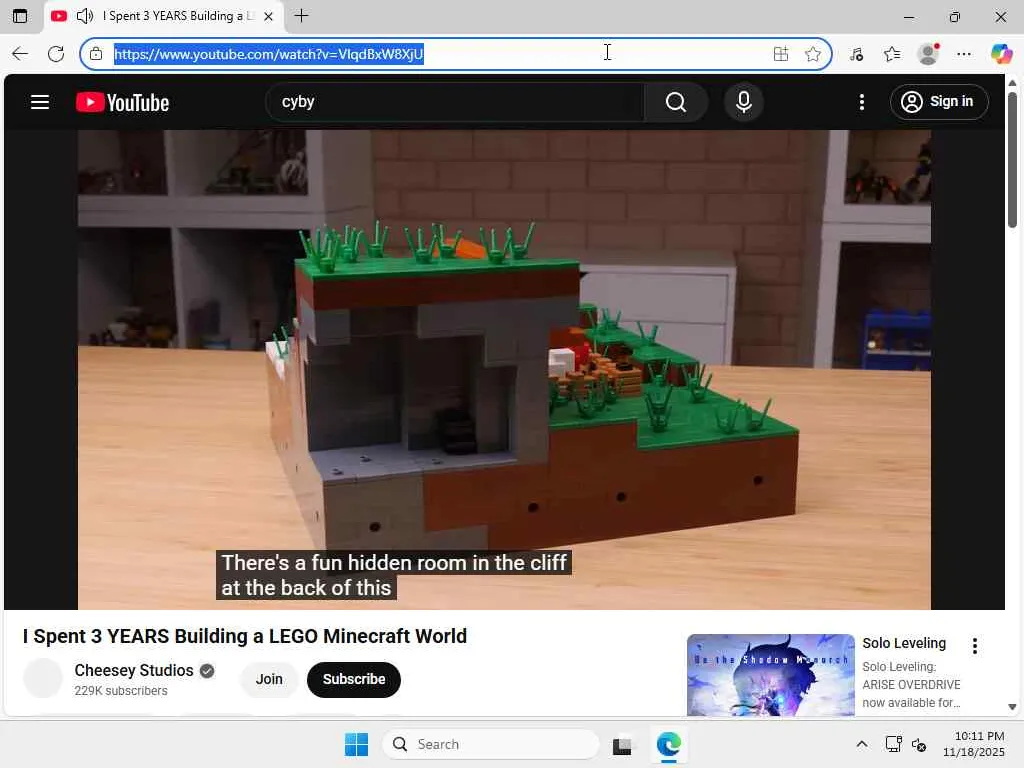Open Cheesey Studios channel name link
Viewport: 1024px width, 768px height.
click(134, 671)
